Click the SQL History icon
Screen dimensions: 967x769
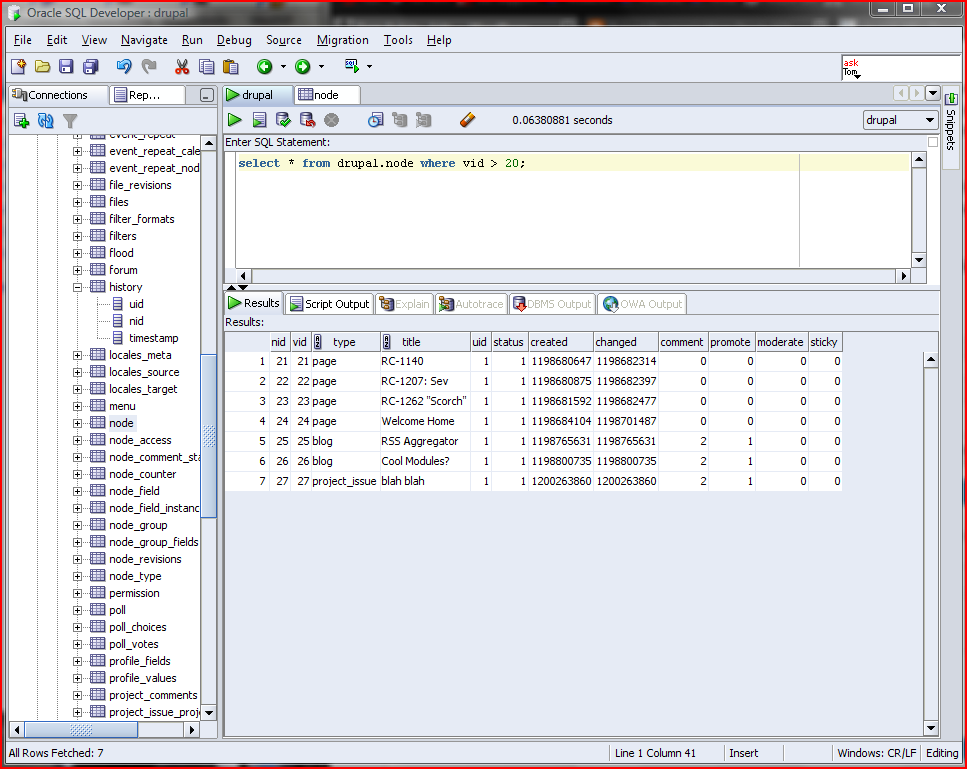point(376,120)
